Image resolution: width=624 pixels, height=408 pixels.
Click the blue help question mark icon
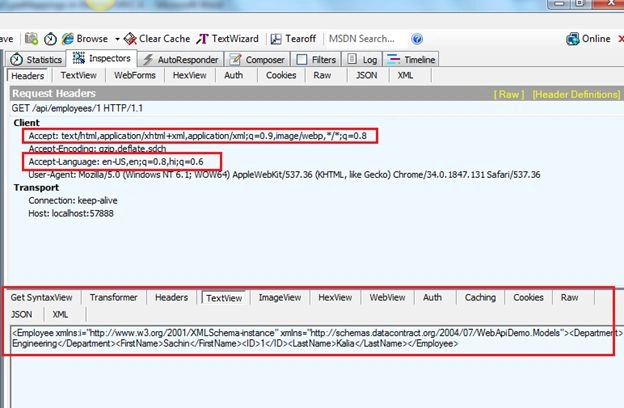417,39
